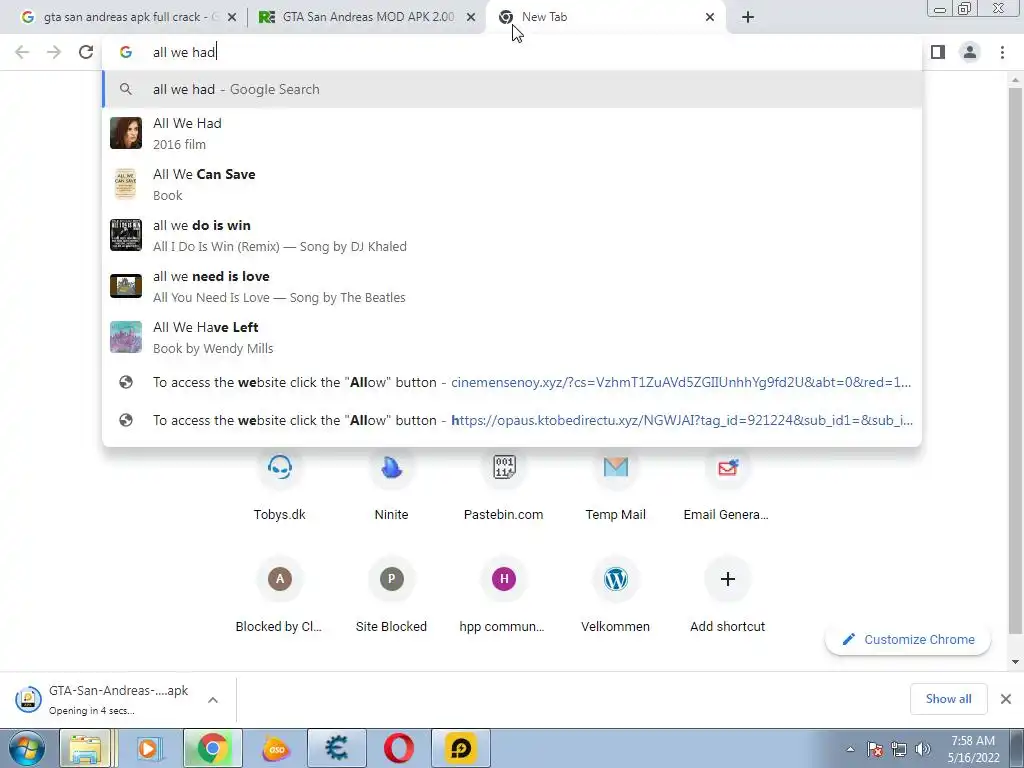Screen dimensions: 1024x768
Task: Open the Ninite shortcut
Action: 391,485
